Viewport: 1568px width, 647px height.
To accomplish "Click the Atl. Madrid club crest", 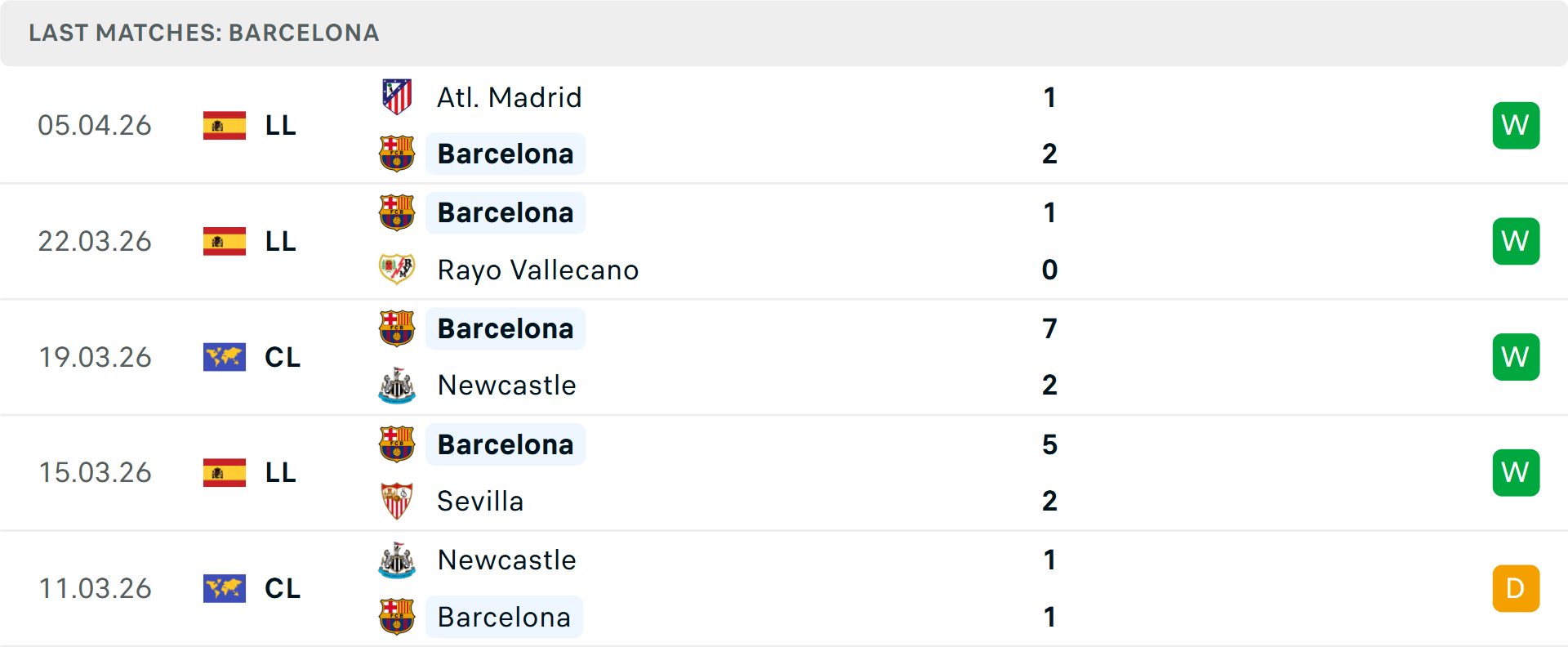I will click(x=398, y=96).
